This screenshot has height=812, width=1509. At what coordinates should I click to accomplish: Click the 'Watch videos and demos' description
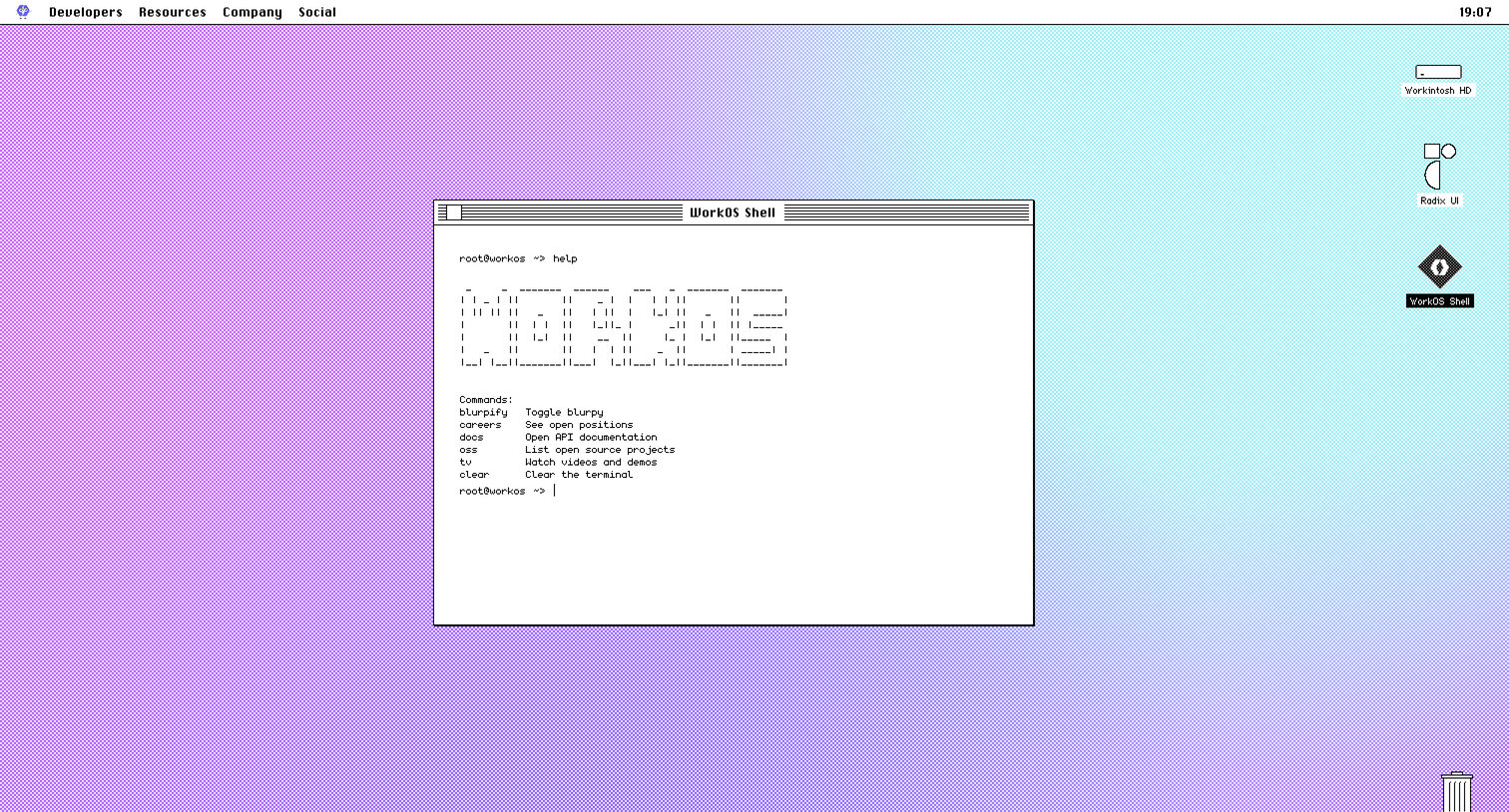[591, 462]
